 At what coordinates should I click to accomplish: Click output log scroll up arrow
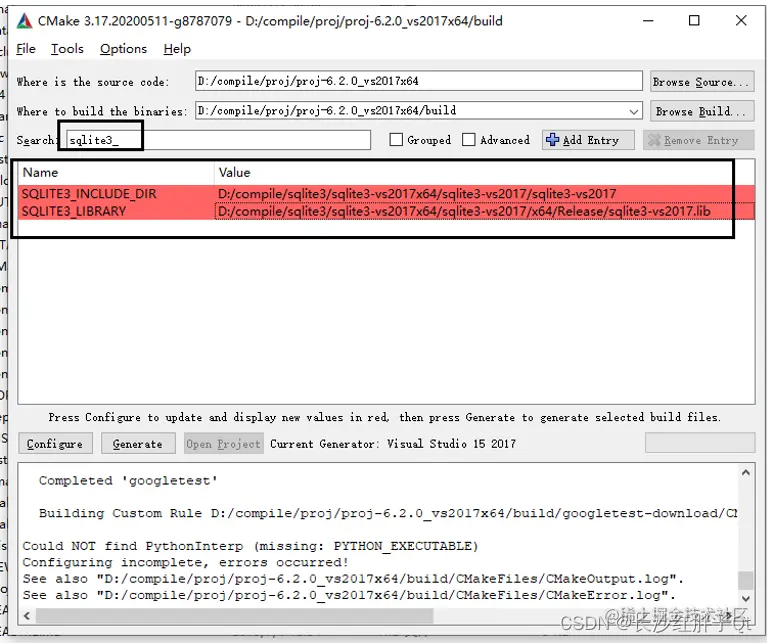[x=745, y=472]
